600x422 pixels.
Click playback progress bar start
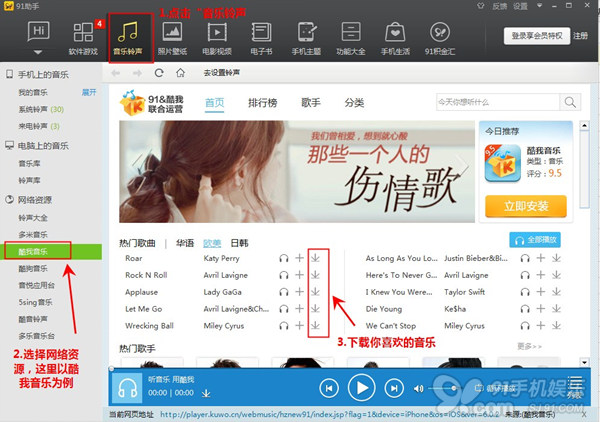point(112,369)
